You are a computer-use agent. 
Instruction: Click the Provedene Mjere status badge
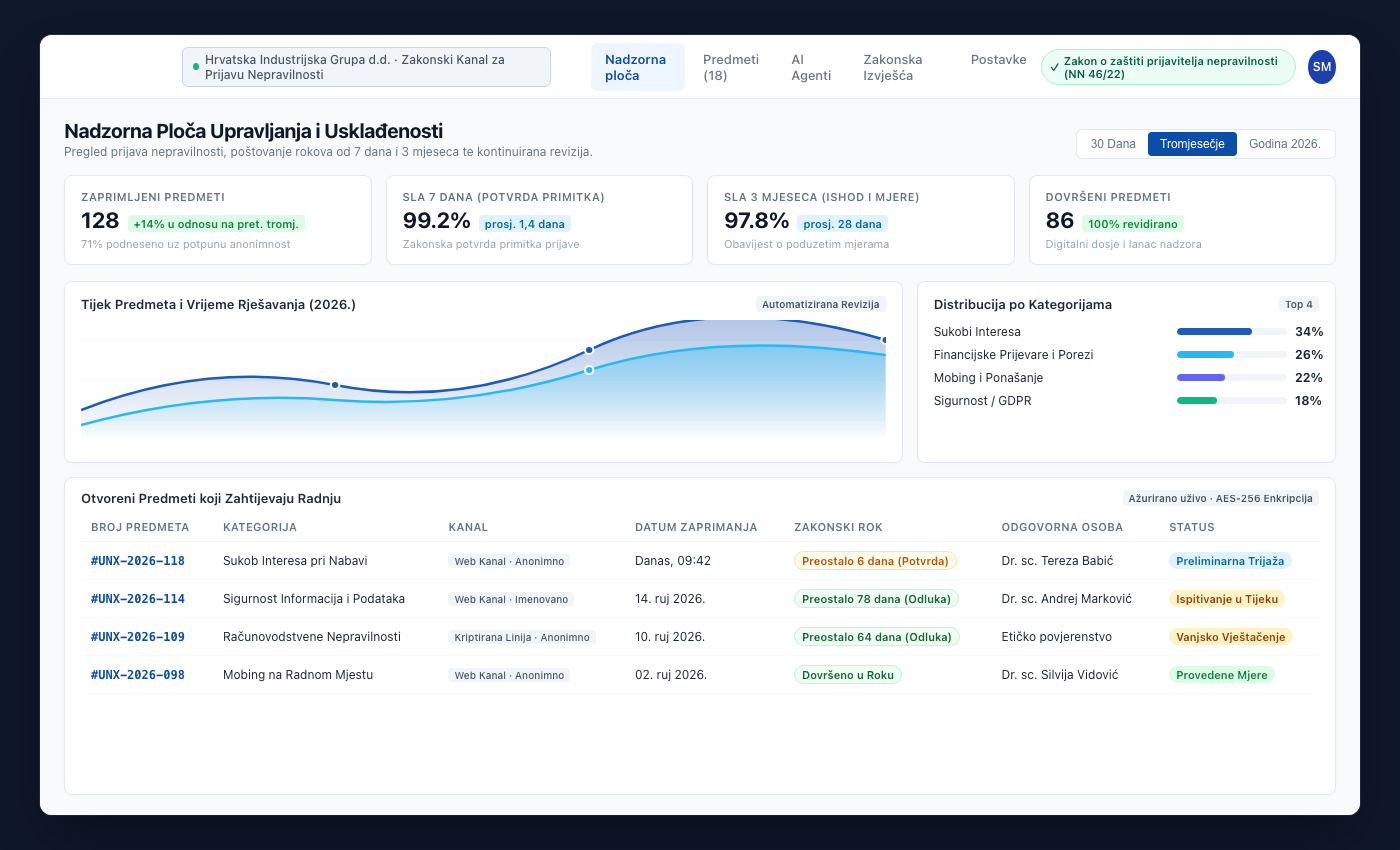tap(1222, 675)
